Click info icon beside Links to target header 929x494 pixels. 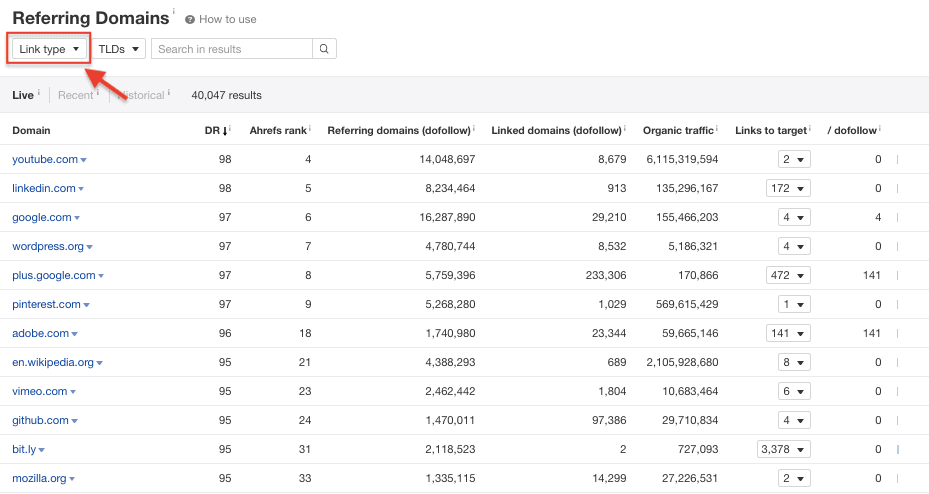(811, 129)
